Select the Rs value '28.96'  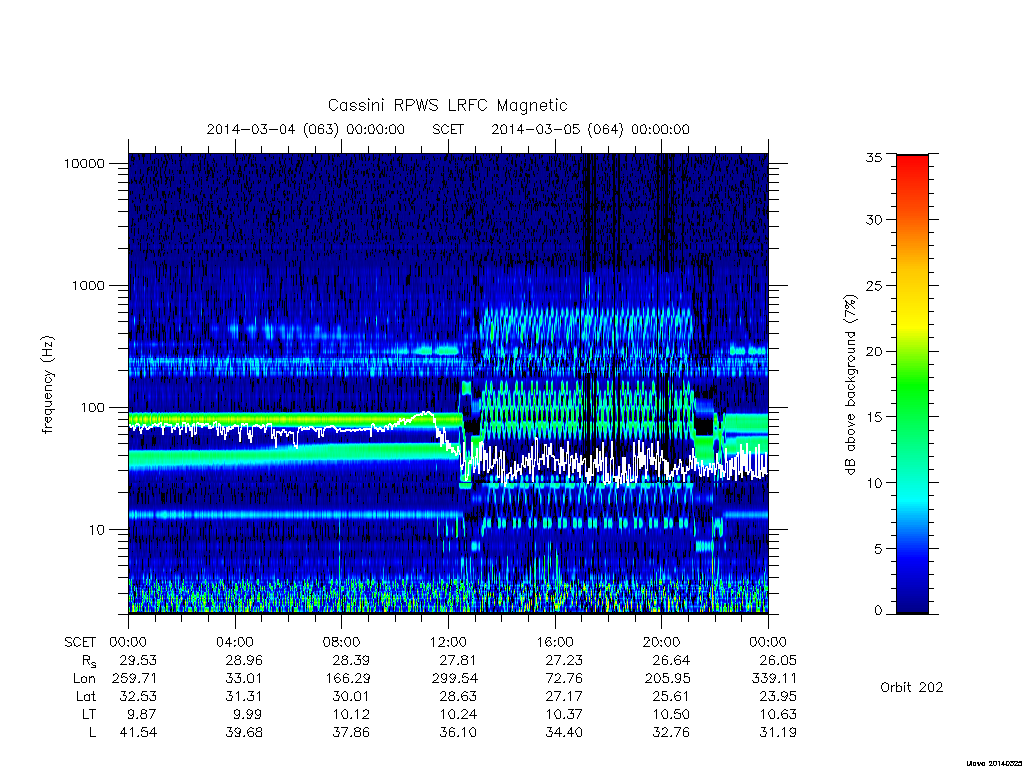click(244, 660)
